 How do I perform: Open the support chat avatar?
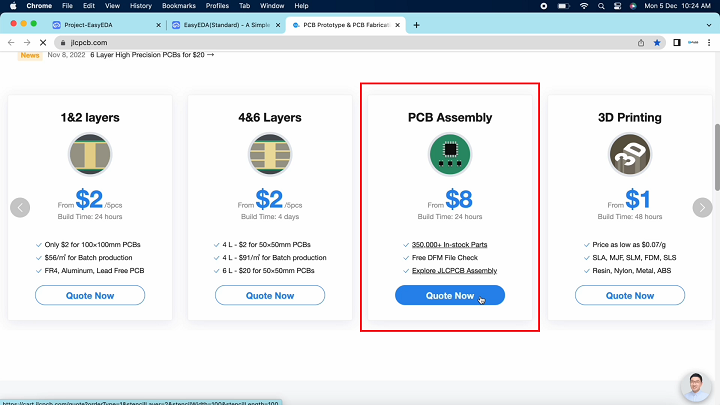pyautogui.click(x=696, y=387)
